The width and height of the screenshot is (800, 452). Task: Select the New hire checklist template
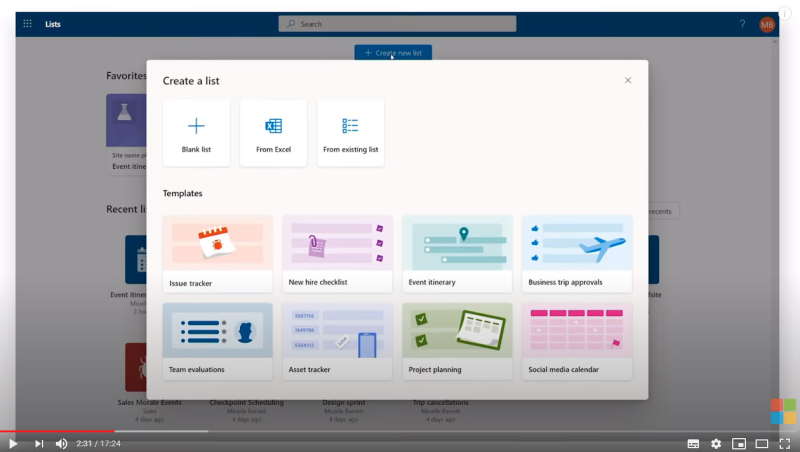337,254
